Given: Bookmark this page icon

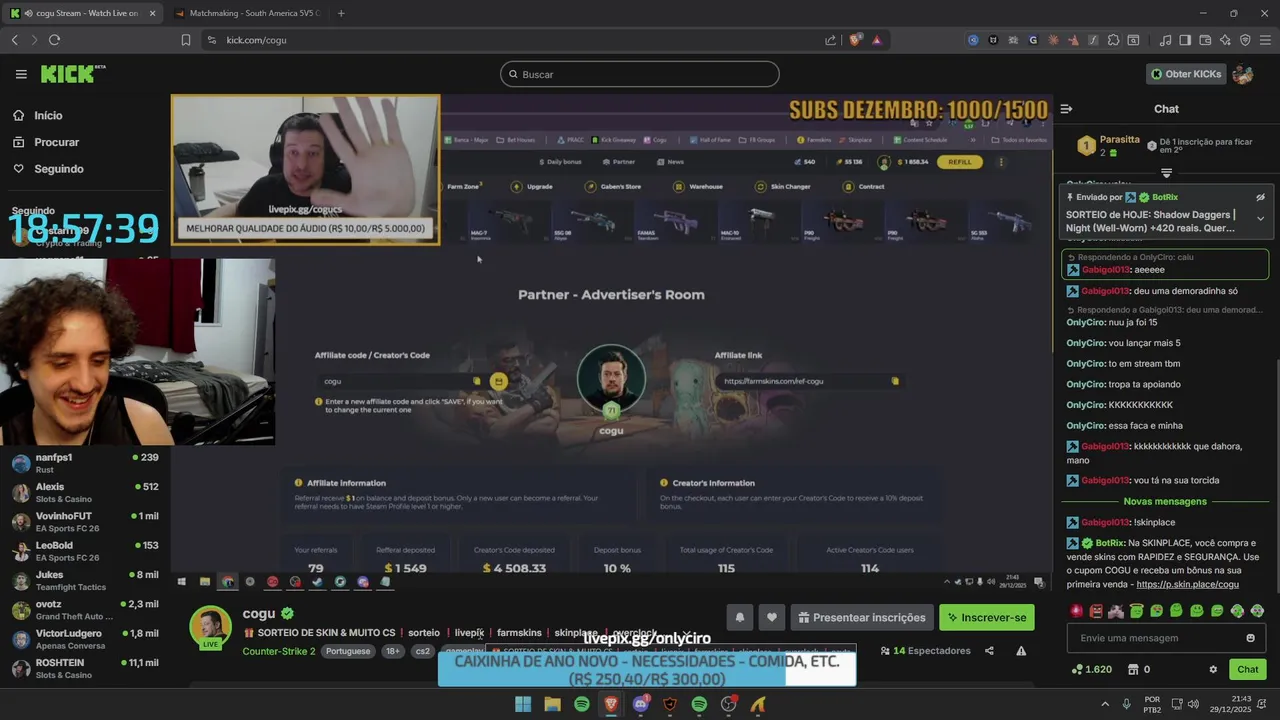Looking at the screenshot, I should (186, 40).
